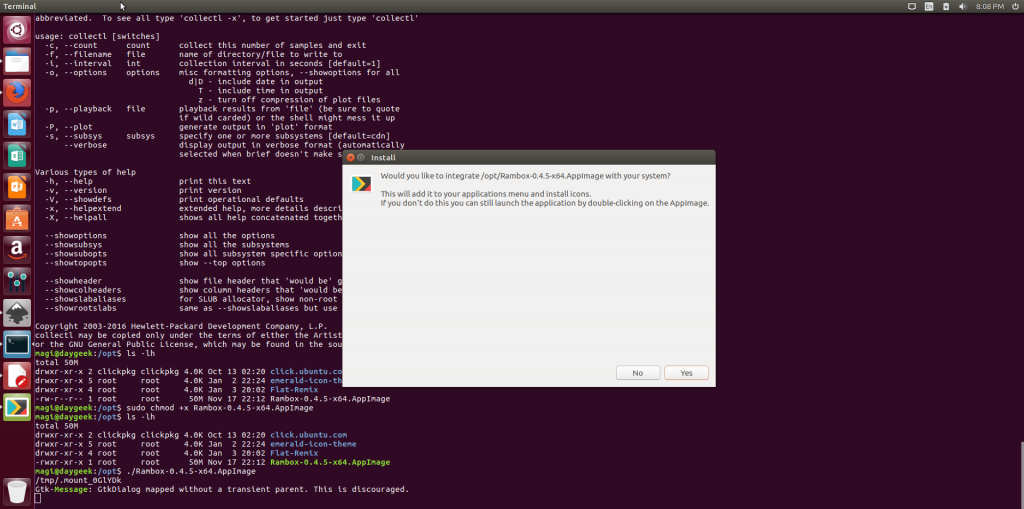Open Ubuntu Software Center icon
Screen dimensions: 1024x509
click(x=16, y=217)
